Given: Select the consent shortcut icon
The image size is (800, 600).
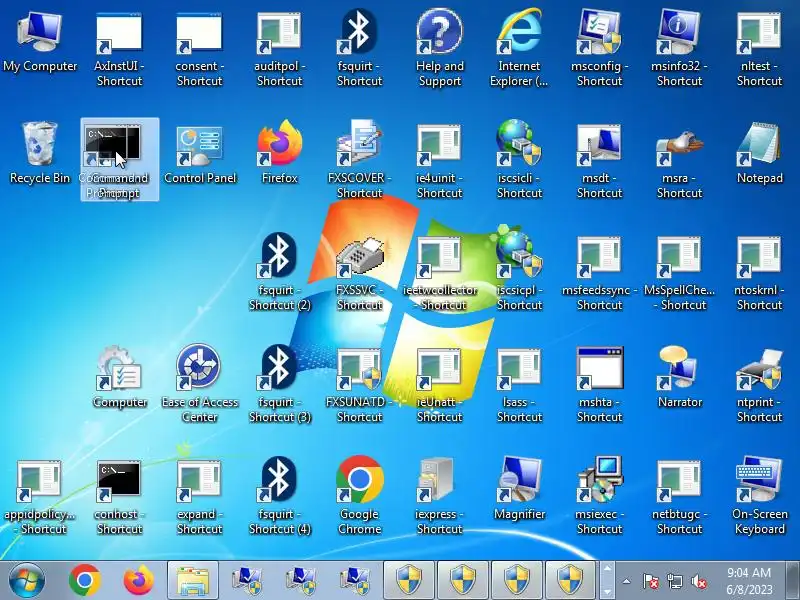Looking at the screenshot, I should [199, 48].
